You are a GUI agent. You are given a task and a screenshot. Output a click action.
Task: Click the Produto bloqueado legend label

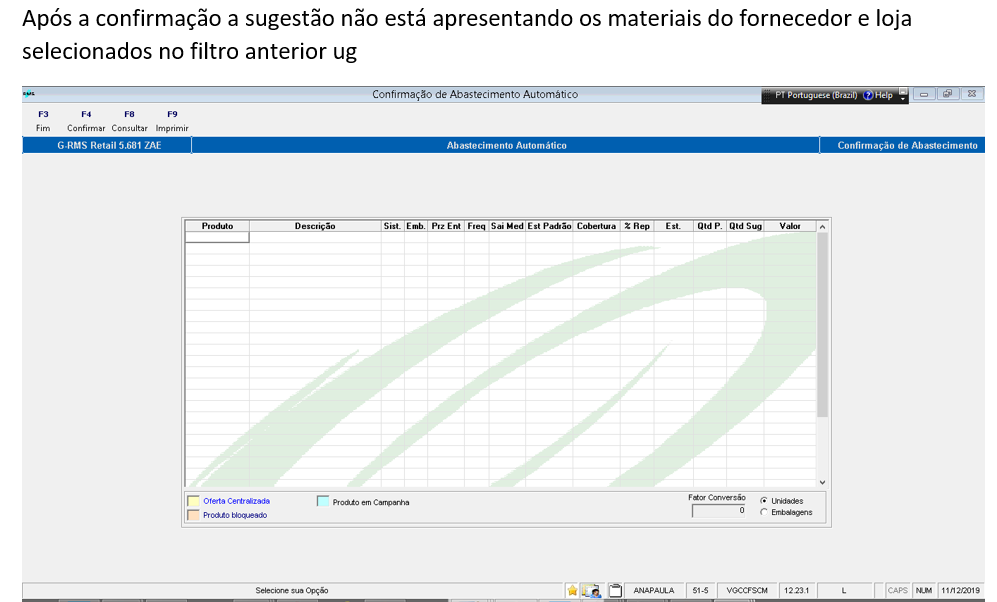click(x=235, y=516)
